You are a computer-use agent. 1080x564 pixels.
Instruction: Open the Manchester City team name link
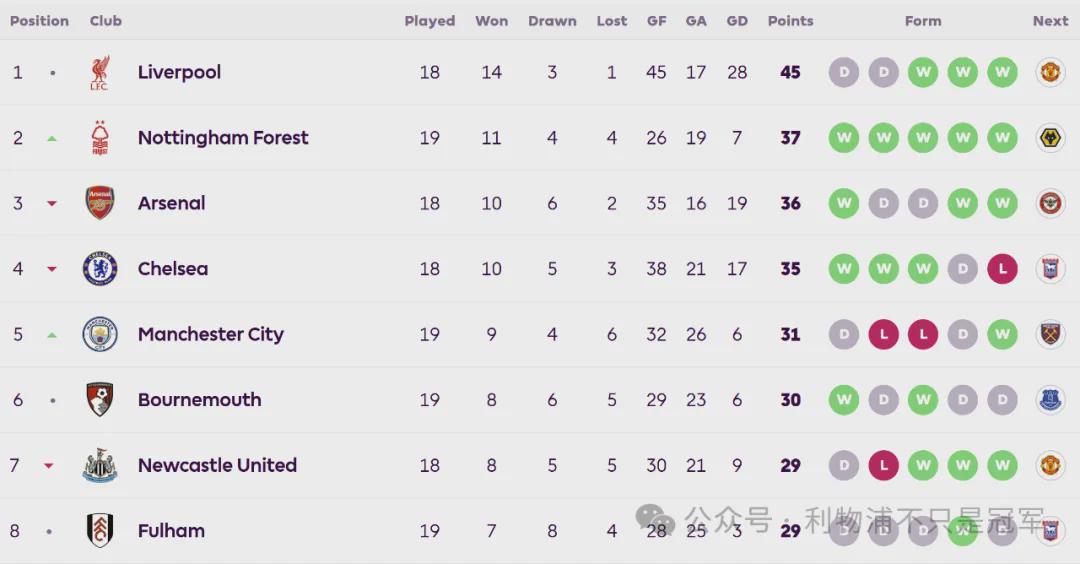pos(211,334)
